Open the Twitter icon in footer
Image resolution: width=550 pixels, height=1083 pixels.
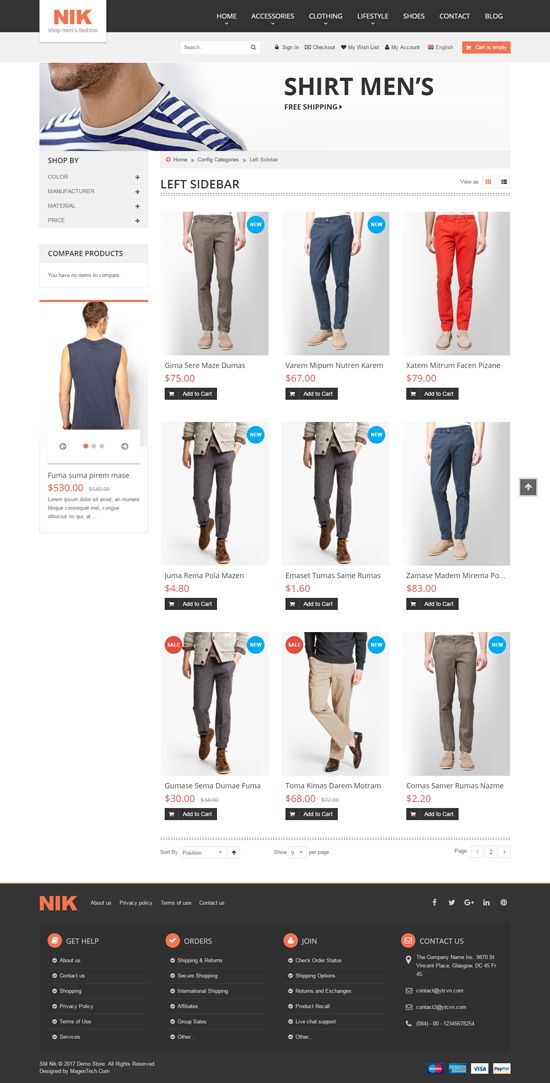pyautogui.click(x=451, y=902)
